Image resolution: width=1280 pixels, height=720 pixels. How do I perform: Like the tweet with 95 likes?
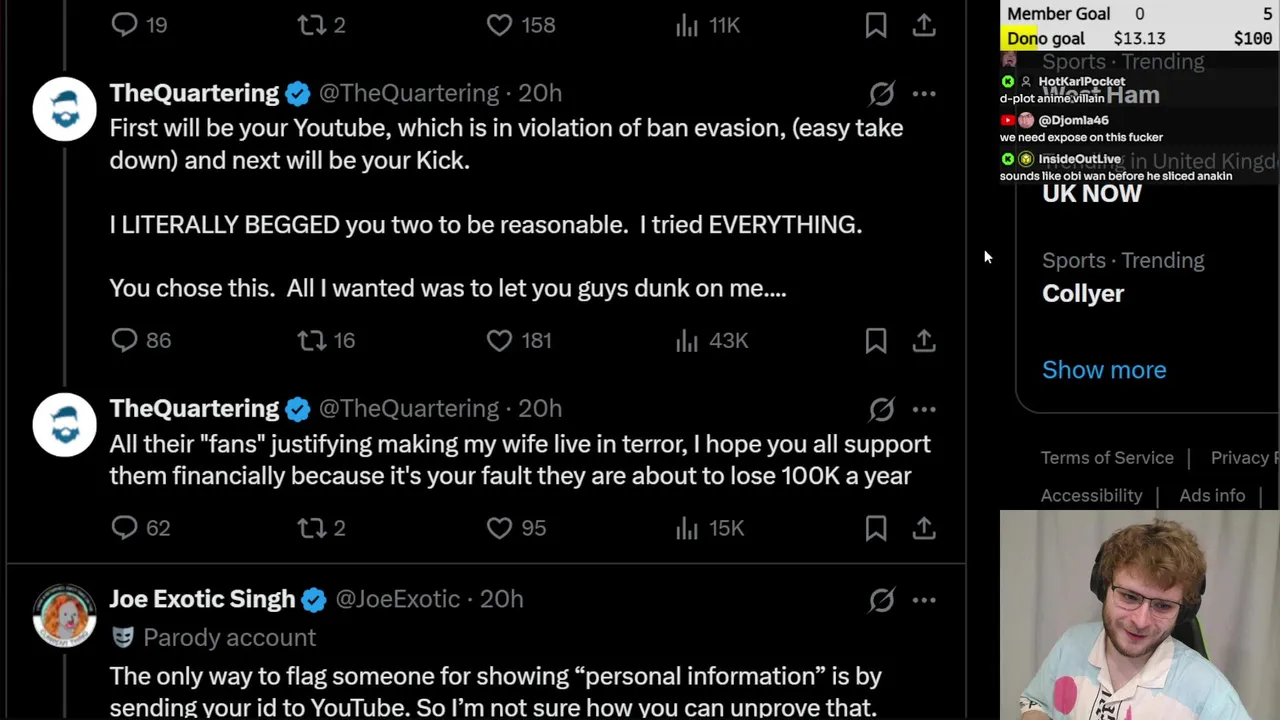499,528
